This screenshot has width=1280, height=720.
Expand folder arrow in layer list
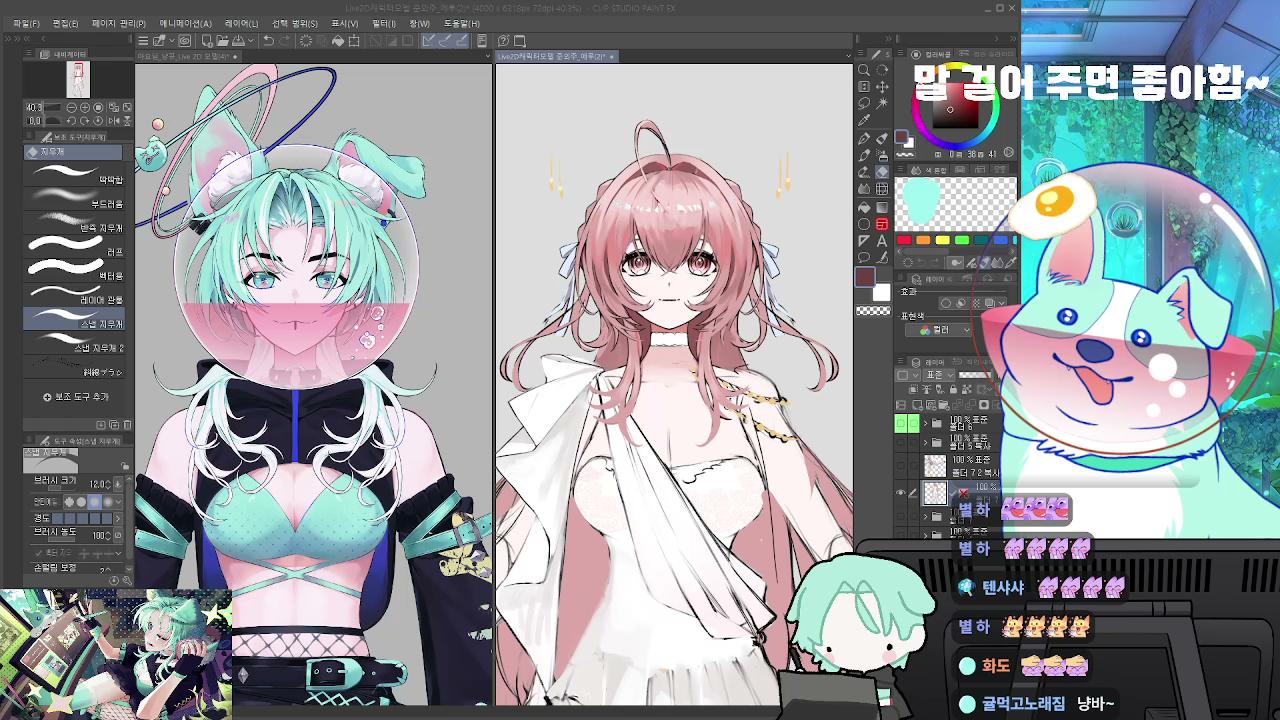pos(924,423)
